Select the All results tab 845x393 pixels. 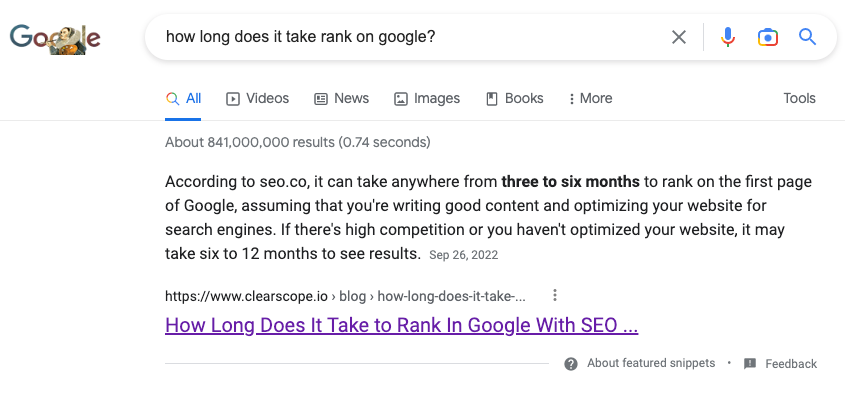[183, 99]
